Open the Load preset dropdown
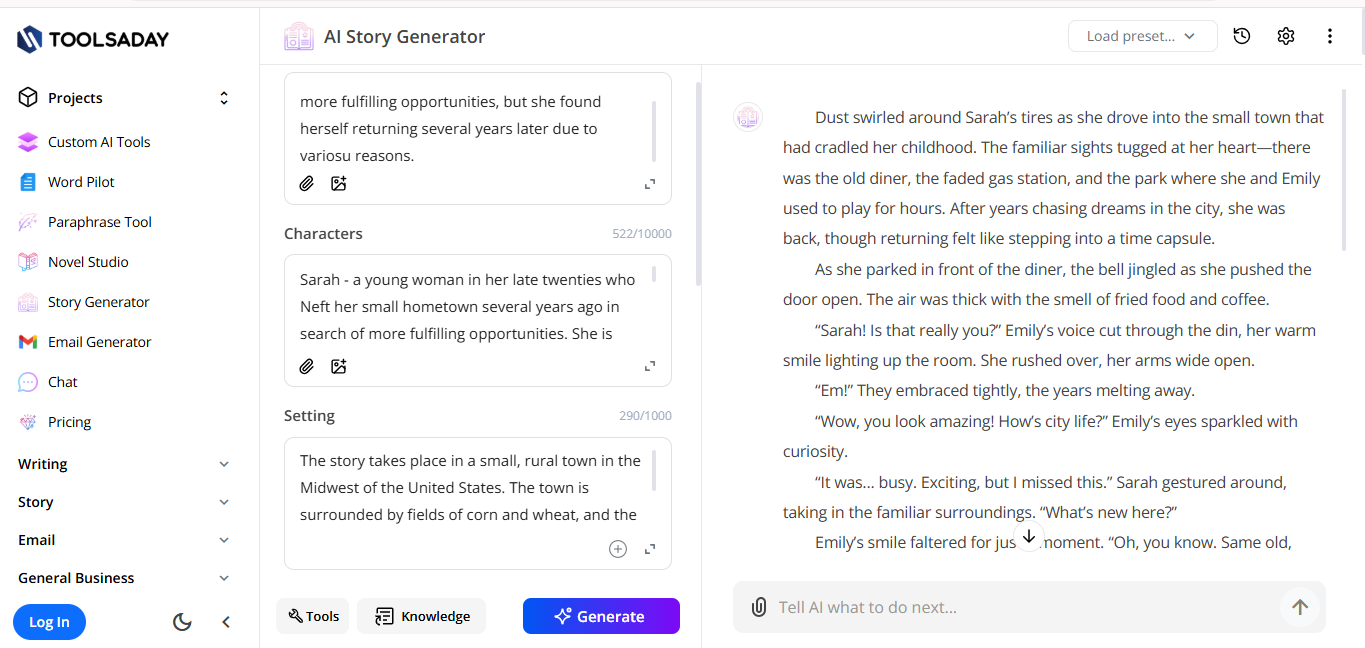The width and height of the screenshot is (1365, 648). click(1142, 35)
